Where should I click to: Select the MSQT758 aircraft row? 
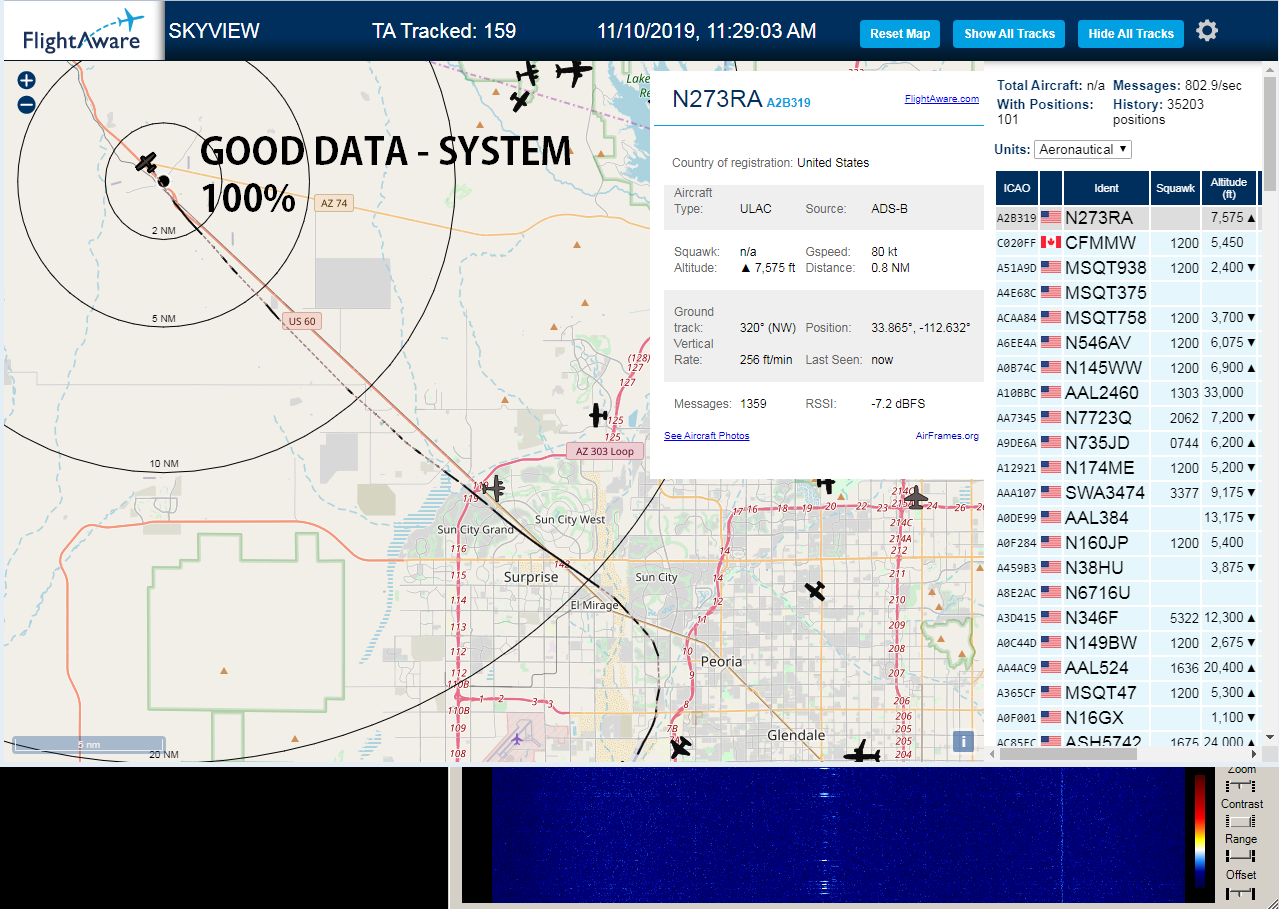[1127, 318]
